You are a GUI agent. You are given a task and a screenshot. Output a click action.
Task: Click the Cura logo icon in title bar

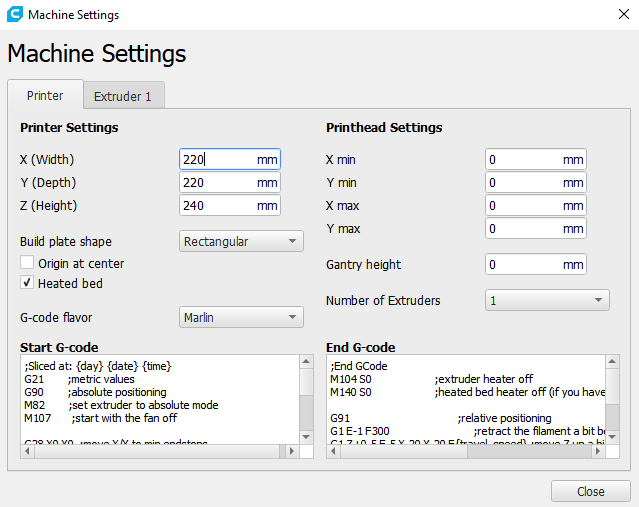(14, 15)
